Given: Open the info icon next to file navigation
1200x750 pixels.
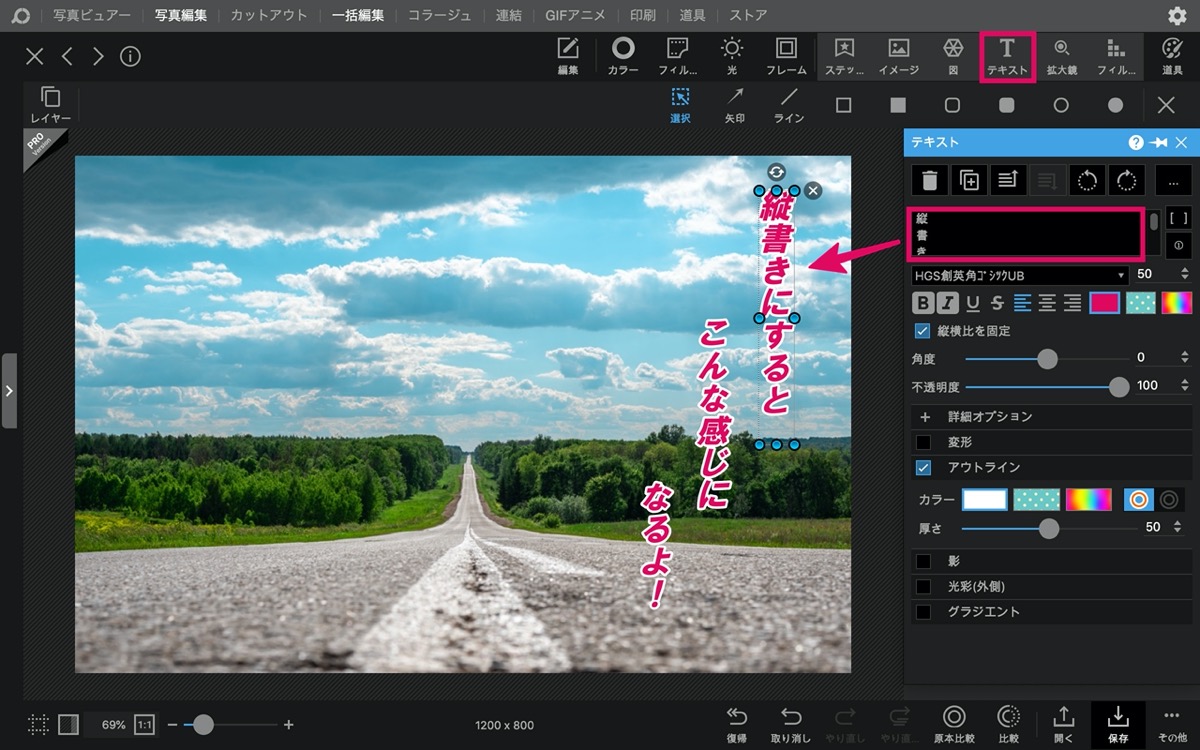Looking at the screenshot, I should [130, 56].
